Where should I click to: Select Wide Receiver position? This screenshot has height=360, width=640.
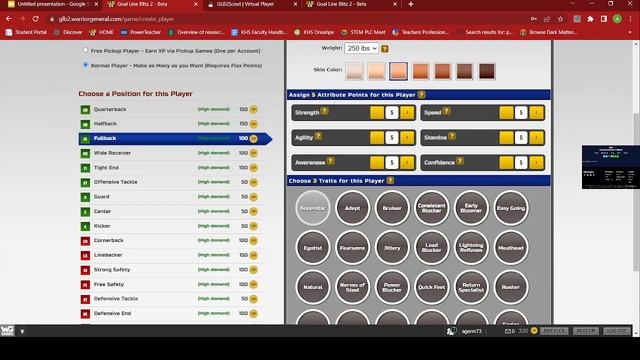point(171,153)
